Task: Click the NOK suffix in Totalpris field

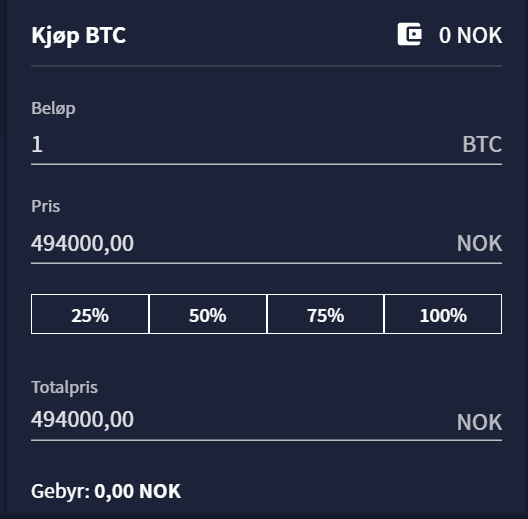Action: tap(479, 422)
